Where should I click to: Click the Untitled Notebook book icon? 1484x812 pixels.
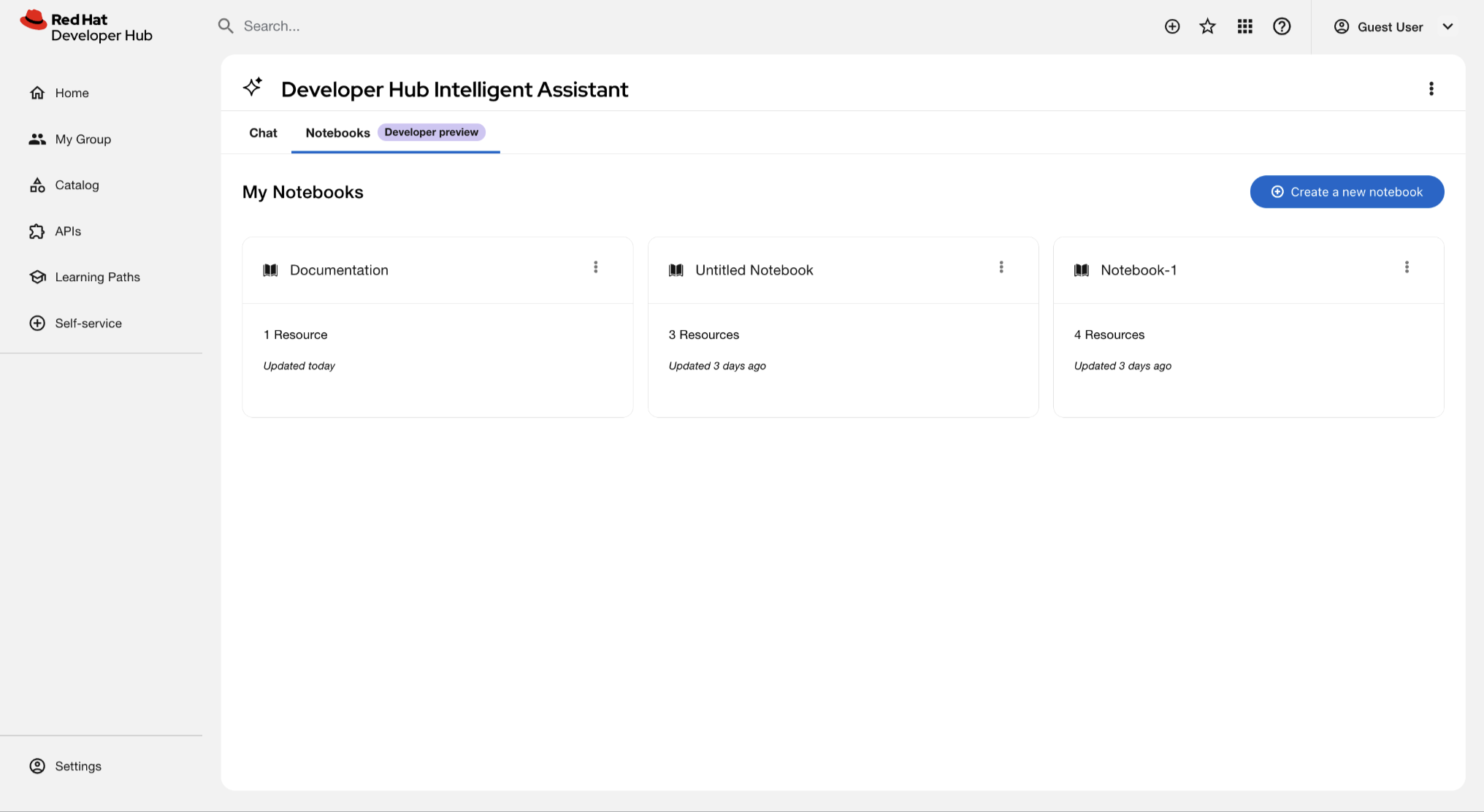pyautogui.click(x=676, y=270)
